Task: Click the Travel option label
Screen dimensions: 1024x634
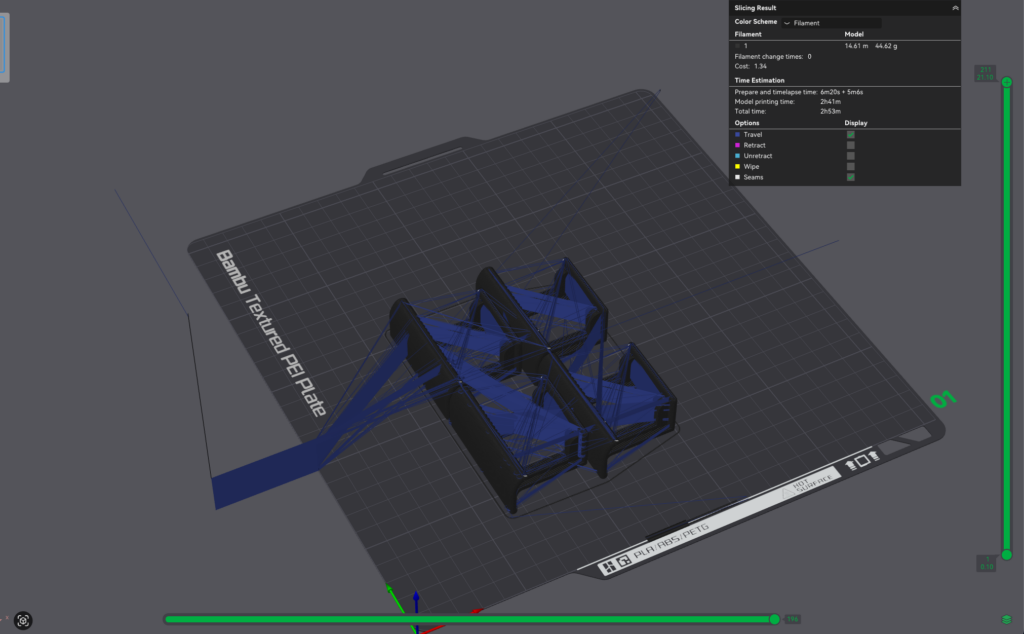Action: [x=752, y=135]
